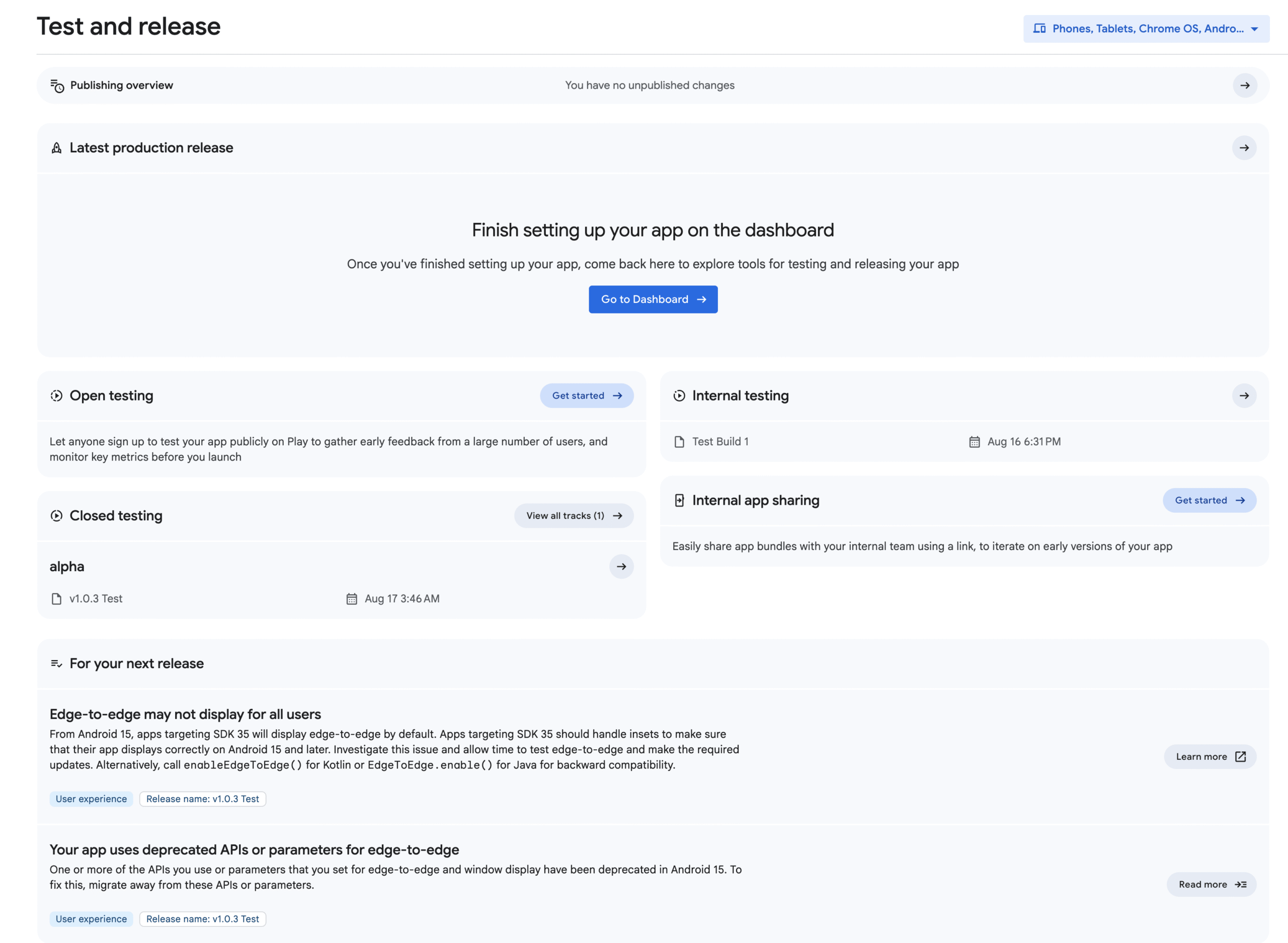Click Go to Dashboard button
1288x943 pixels.
653,299
